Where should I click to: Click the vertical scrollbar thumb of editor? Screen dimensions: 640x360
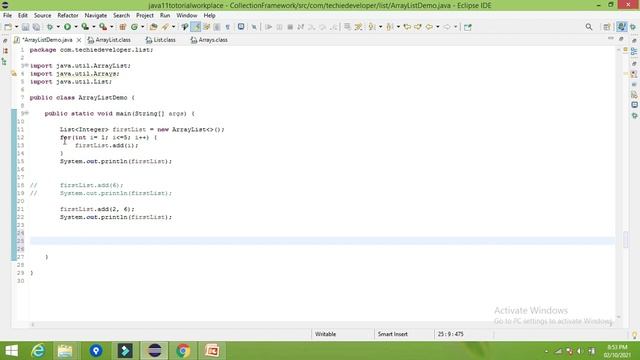click(x=626, y=240)
